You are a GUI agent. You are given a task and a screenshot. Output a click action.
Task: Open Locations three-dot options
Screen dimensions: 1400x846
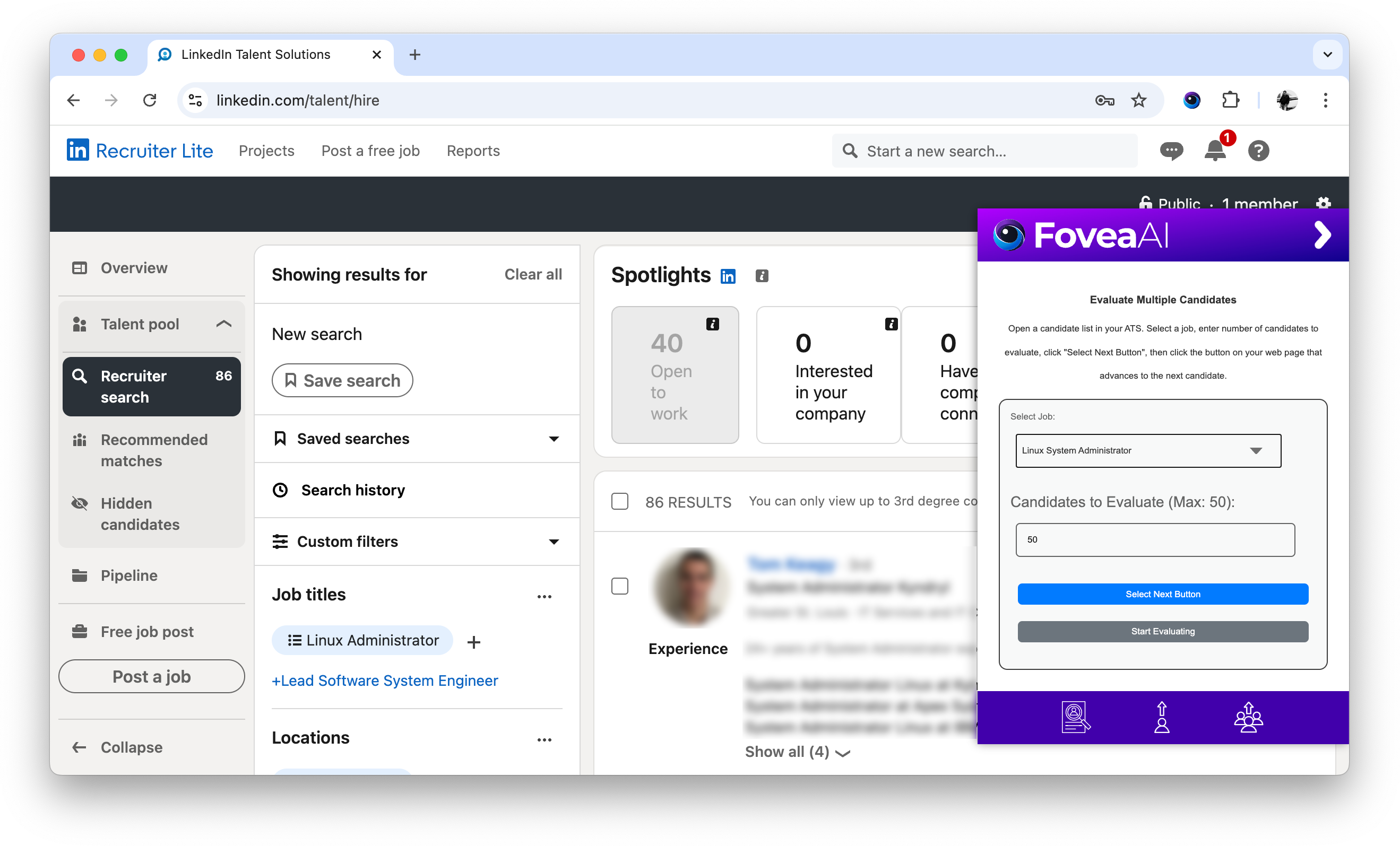(545, 739)
